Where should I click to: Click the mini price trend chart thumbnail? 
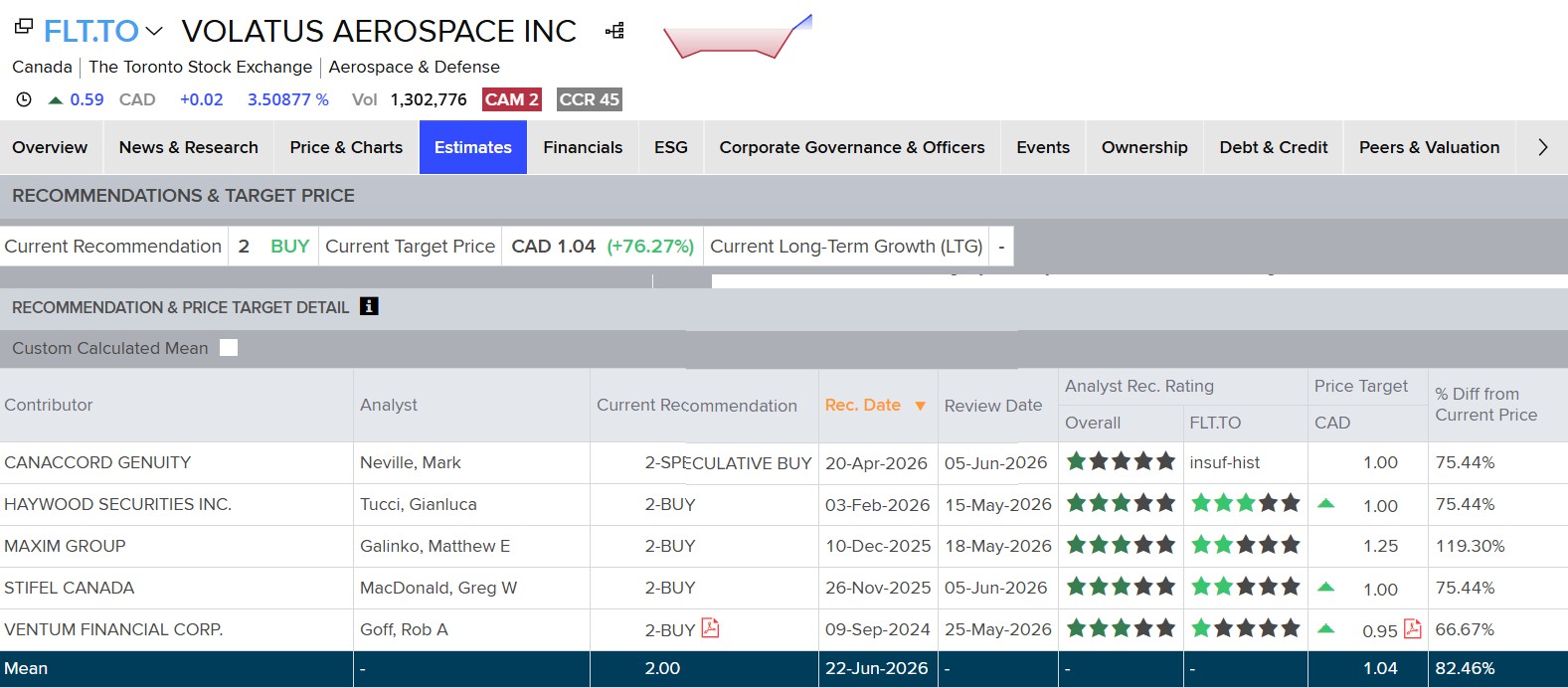[738, 37]
